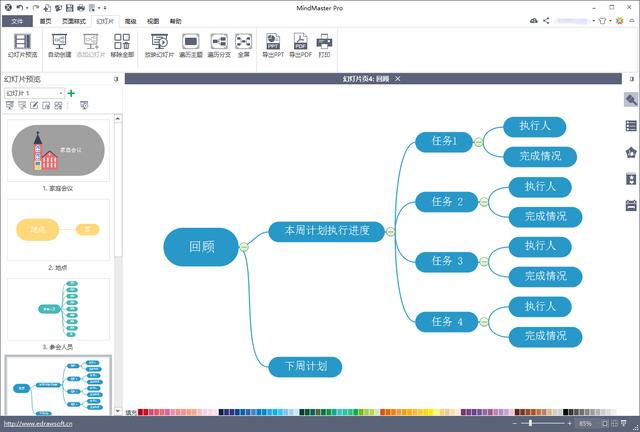Select slide thumbnail 1. 家庭会议

58,150
